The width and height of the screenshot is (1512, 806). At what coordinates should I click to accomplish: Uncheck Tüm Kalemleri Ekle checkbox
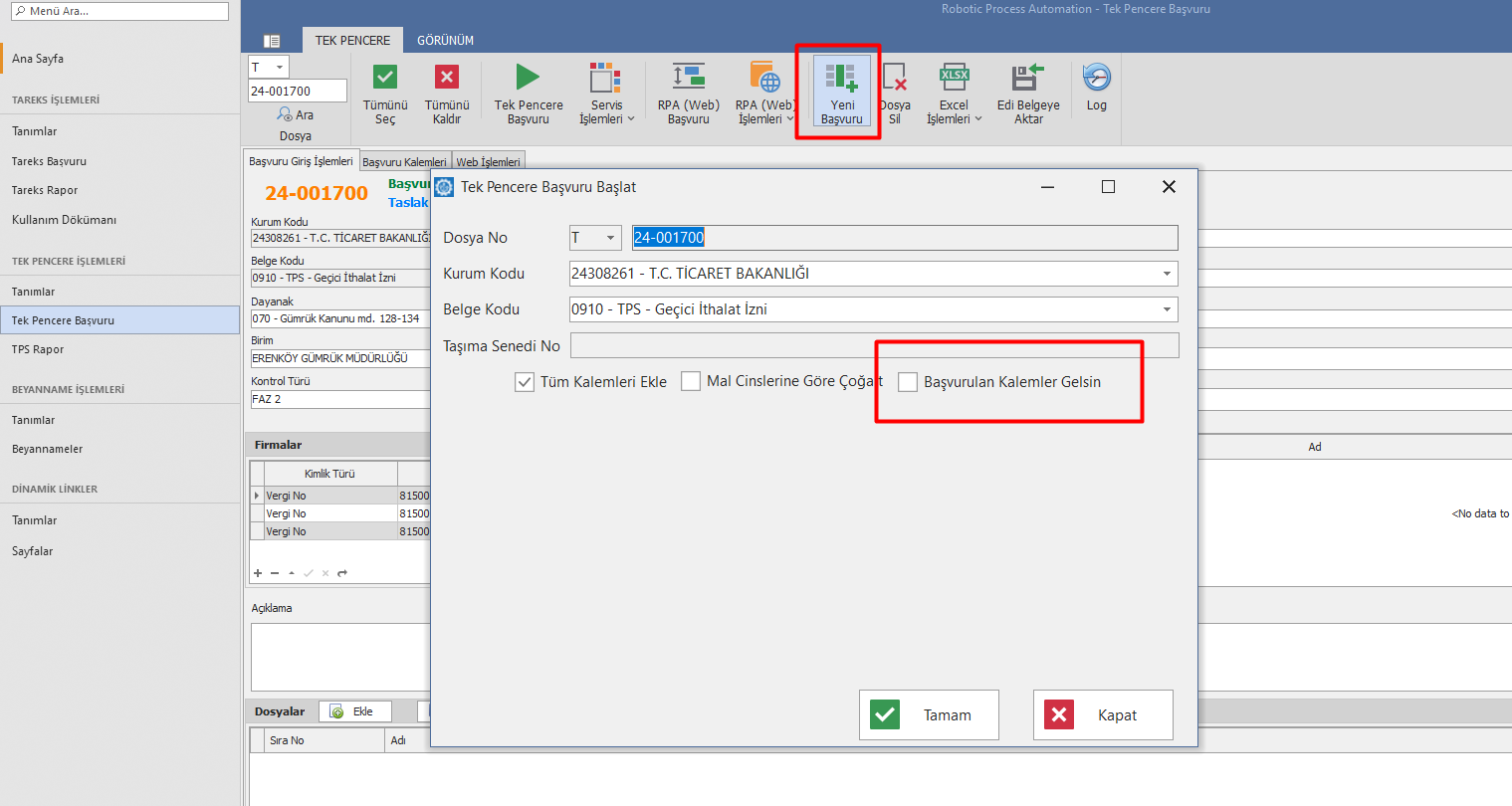(x=525, y=382)
